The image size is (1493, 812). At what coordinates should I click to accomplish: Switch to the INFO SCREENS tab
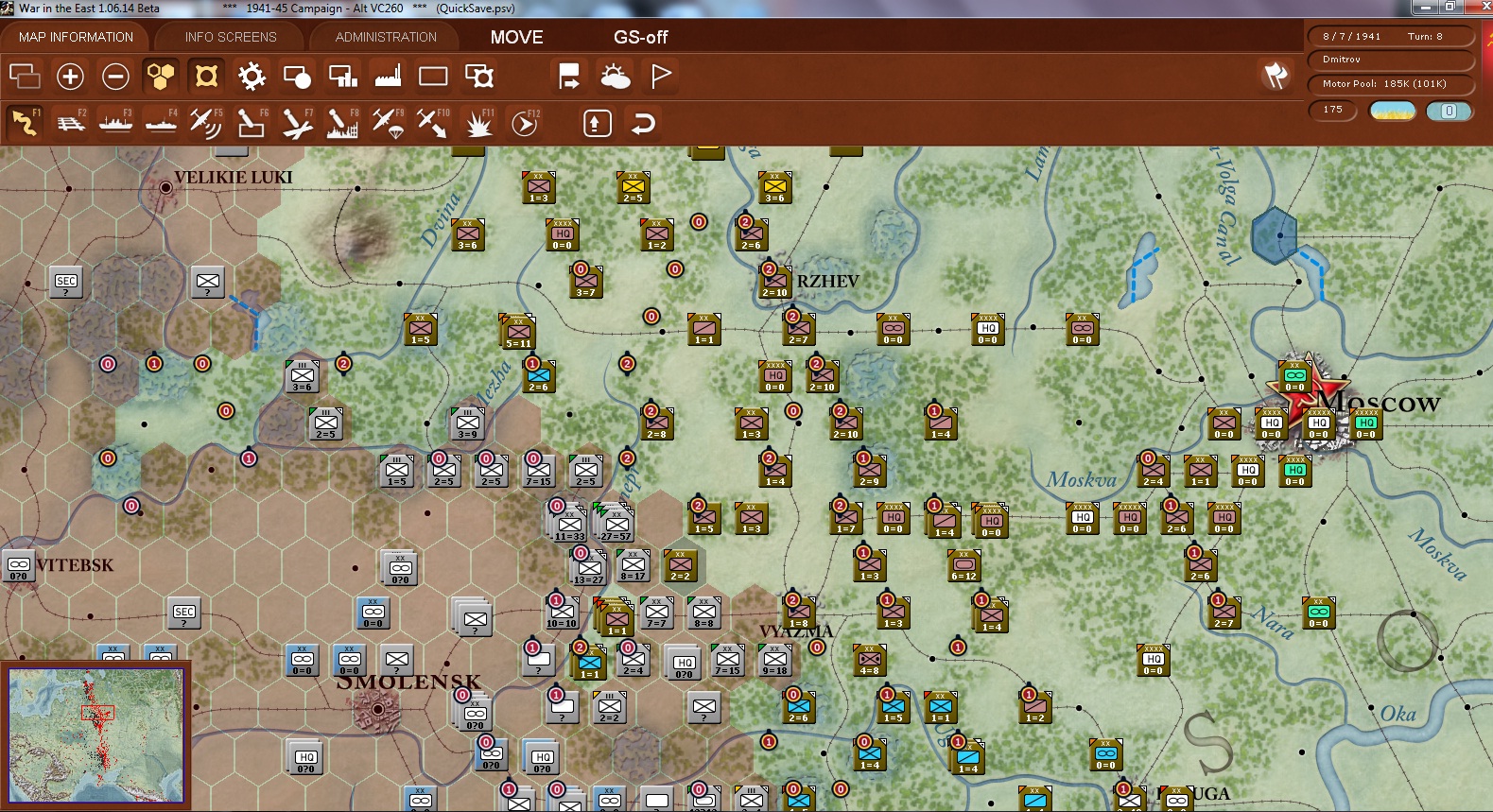(231, 37)
